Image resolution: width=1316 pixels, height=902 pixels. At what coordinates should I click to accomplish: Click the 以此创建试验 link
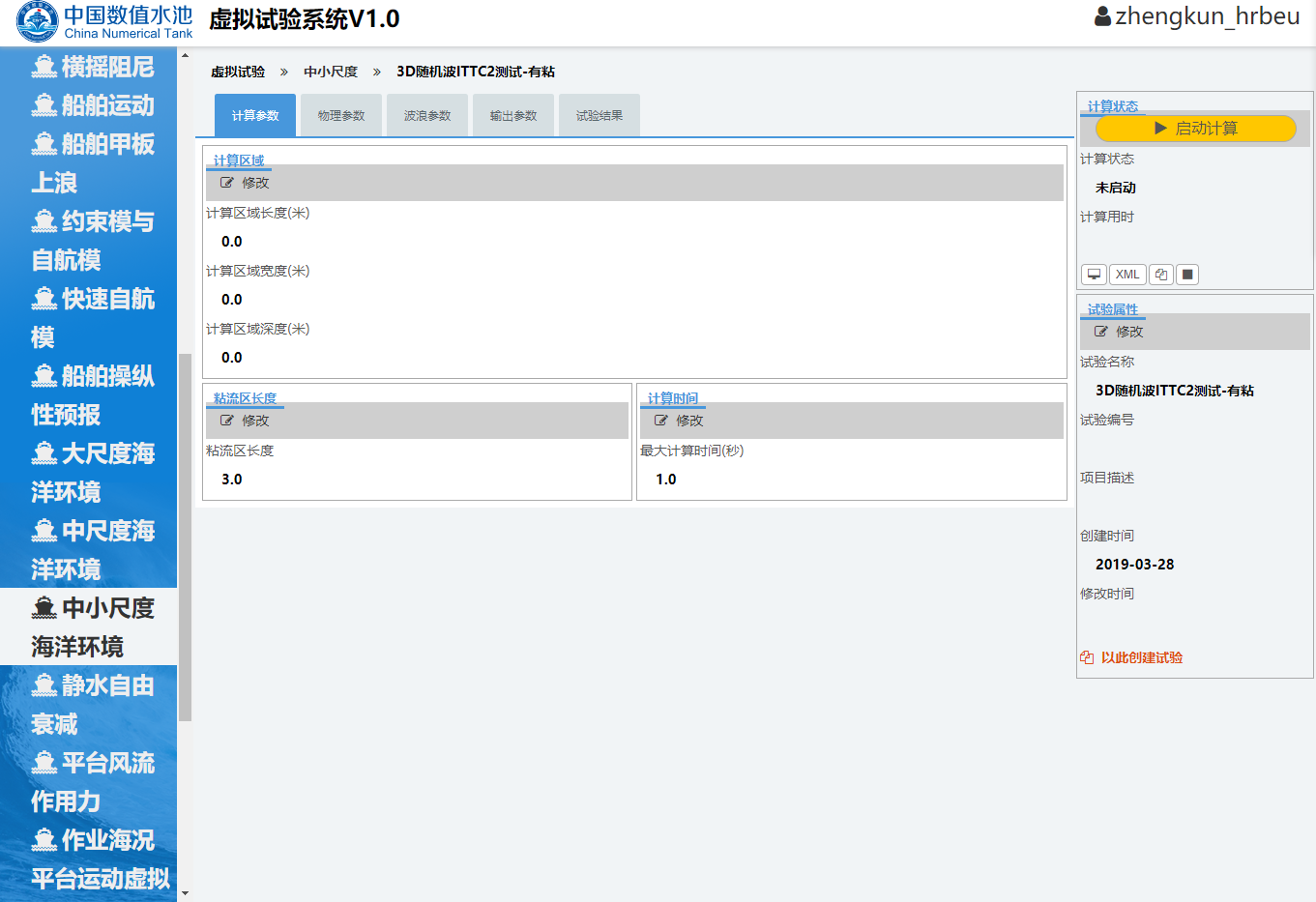tap(1141, 657)
